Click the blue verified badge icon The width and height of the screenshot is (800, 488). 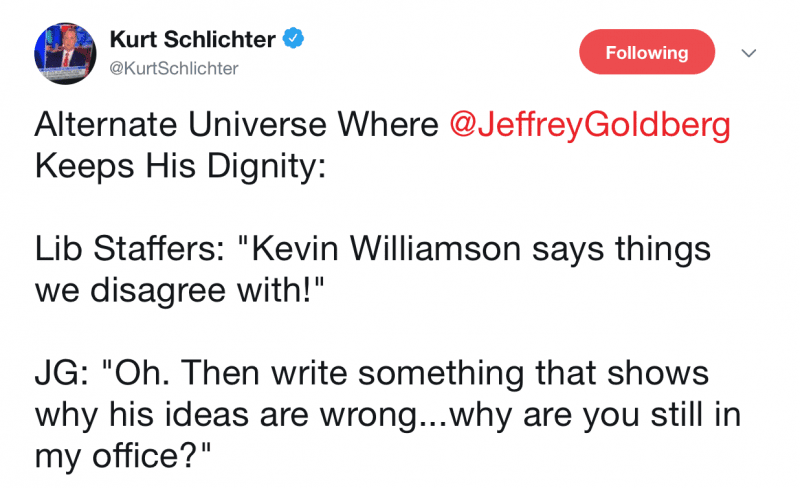point(293,39)
